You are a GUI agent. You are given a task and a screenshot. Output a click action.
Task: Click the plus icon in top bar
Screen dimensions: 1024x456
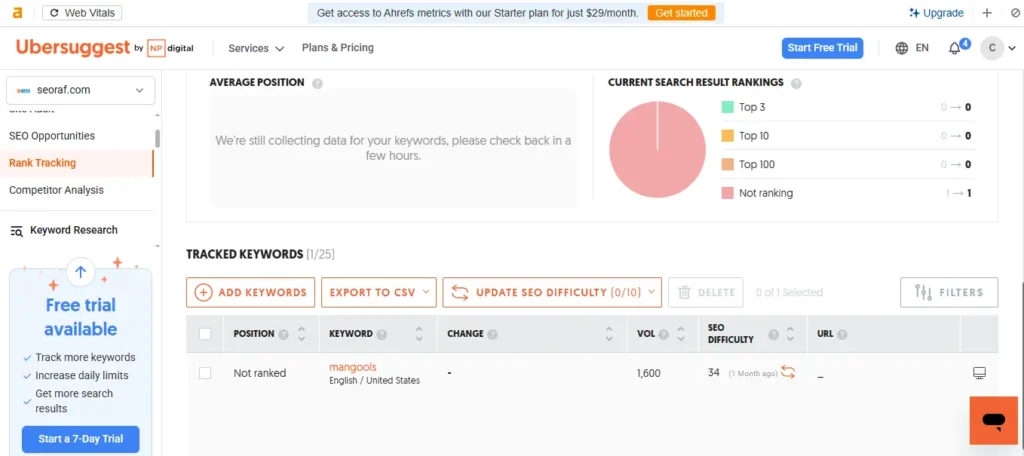[x=987, y=13]
